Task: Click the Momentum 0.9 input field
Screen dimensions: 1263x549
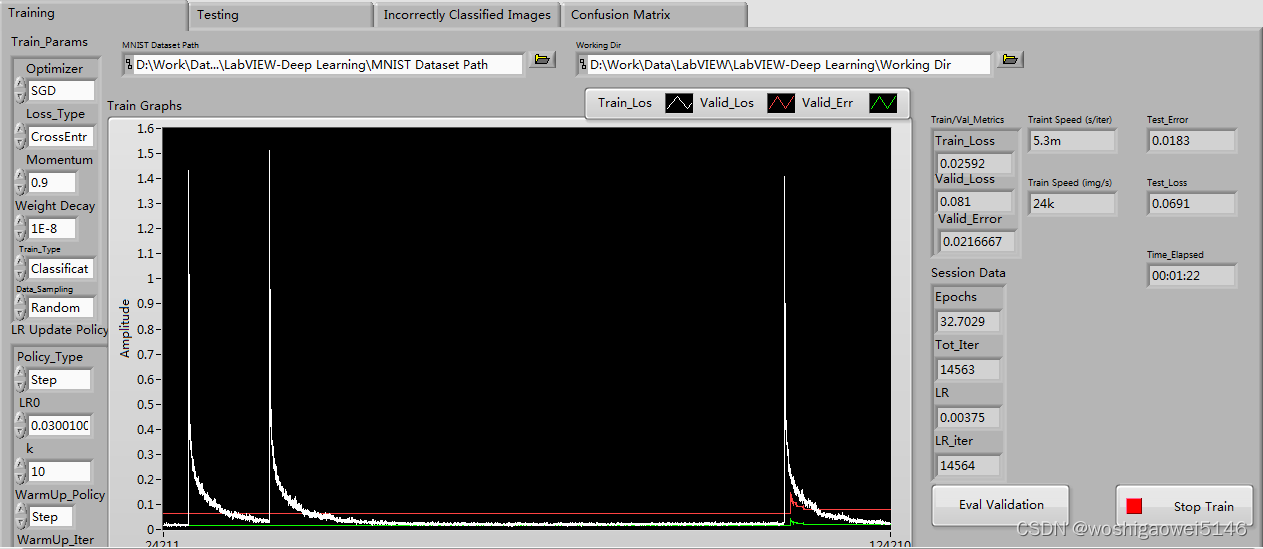Action: [x=52, y=183]
